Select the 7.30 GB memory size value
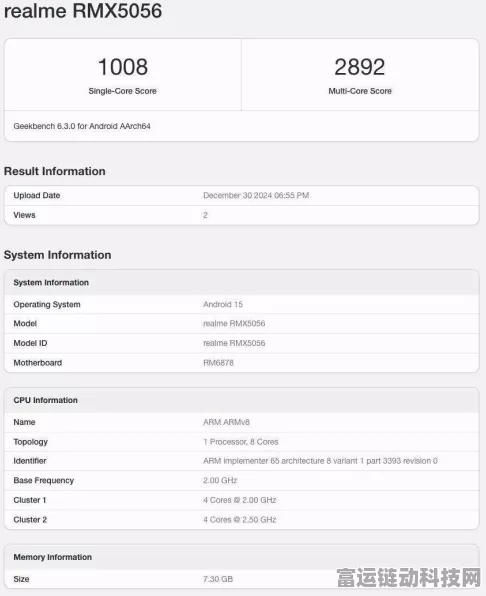Viewport: 486px width, 596px height. pyautogui.click(x=218, y=579)
